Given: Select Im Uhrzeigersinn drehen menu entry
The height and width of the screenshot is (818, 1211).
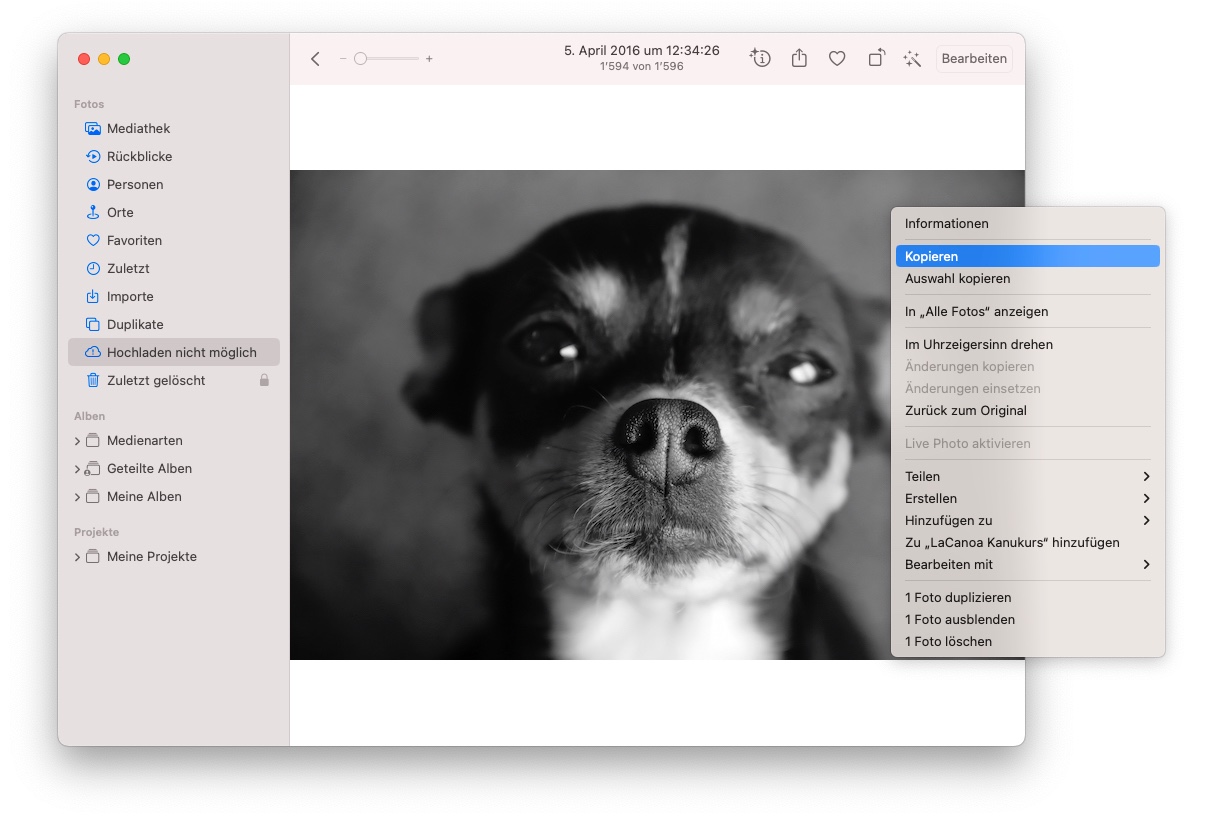Looking at the screenshot, I should click(x=978, y=344).
